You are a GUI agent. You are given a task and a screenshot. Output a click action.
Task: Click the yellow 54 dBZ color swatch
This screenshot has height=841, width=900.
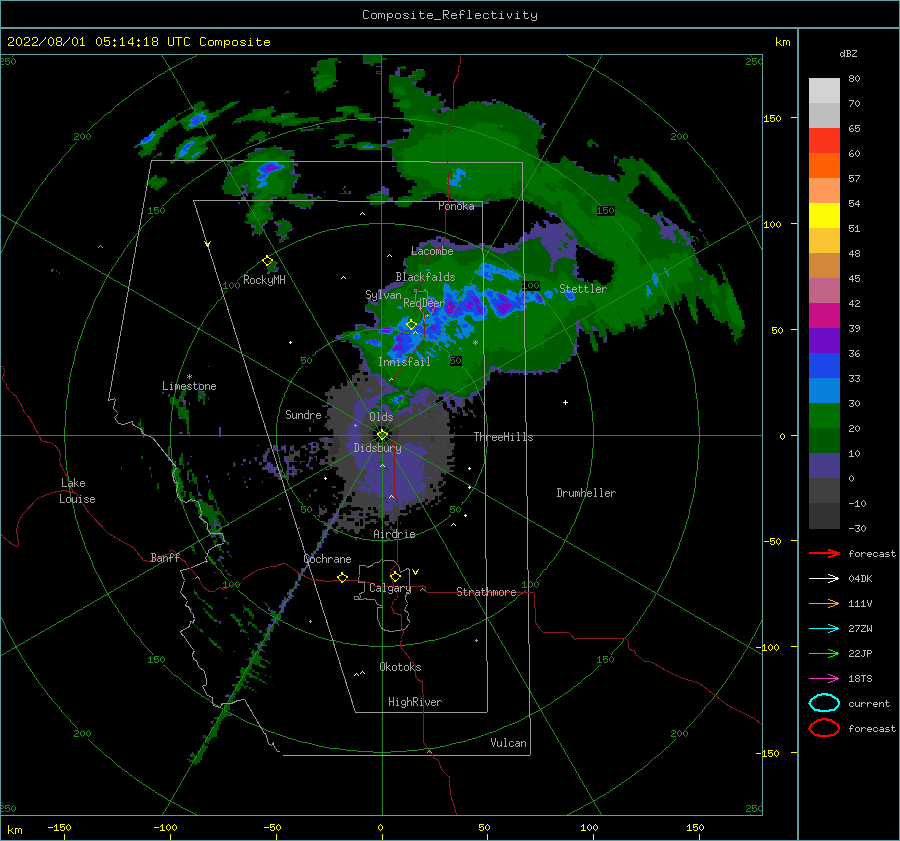824,215
